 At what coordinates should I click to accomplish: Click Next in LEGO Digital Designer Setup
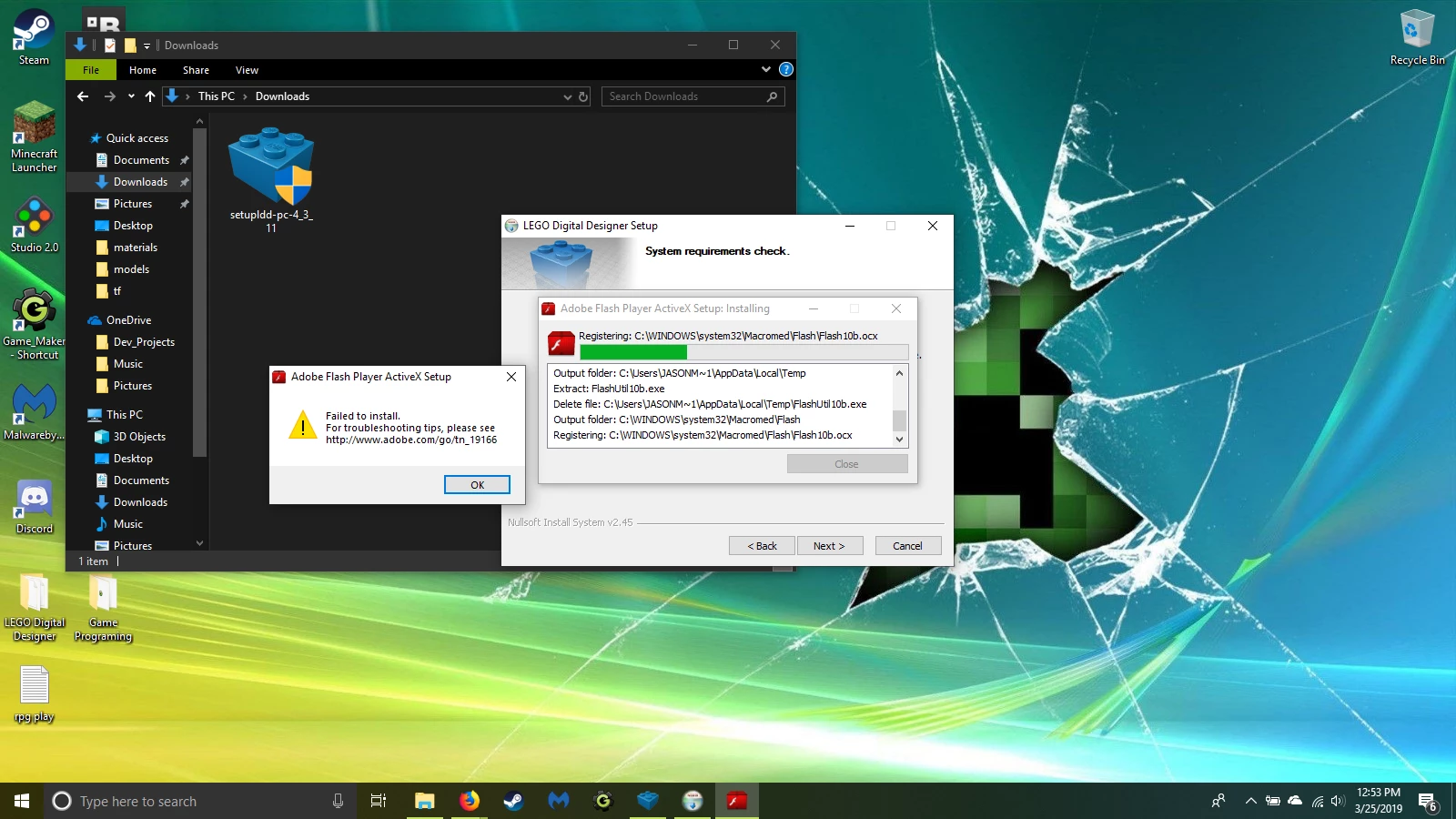(x=829, y=546)
